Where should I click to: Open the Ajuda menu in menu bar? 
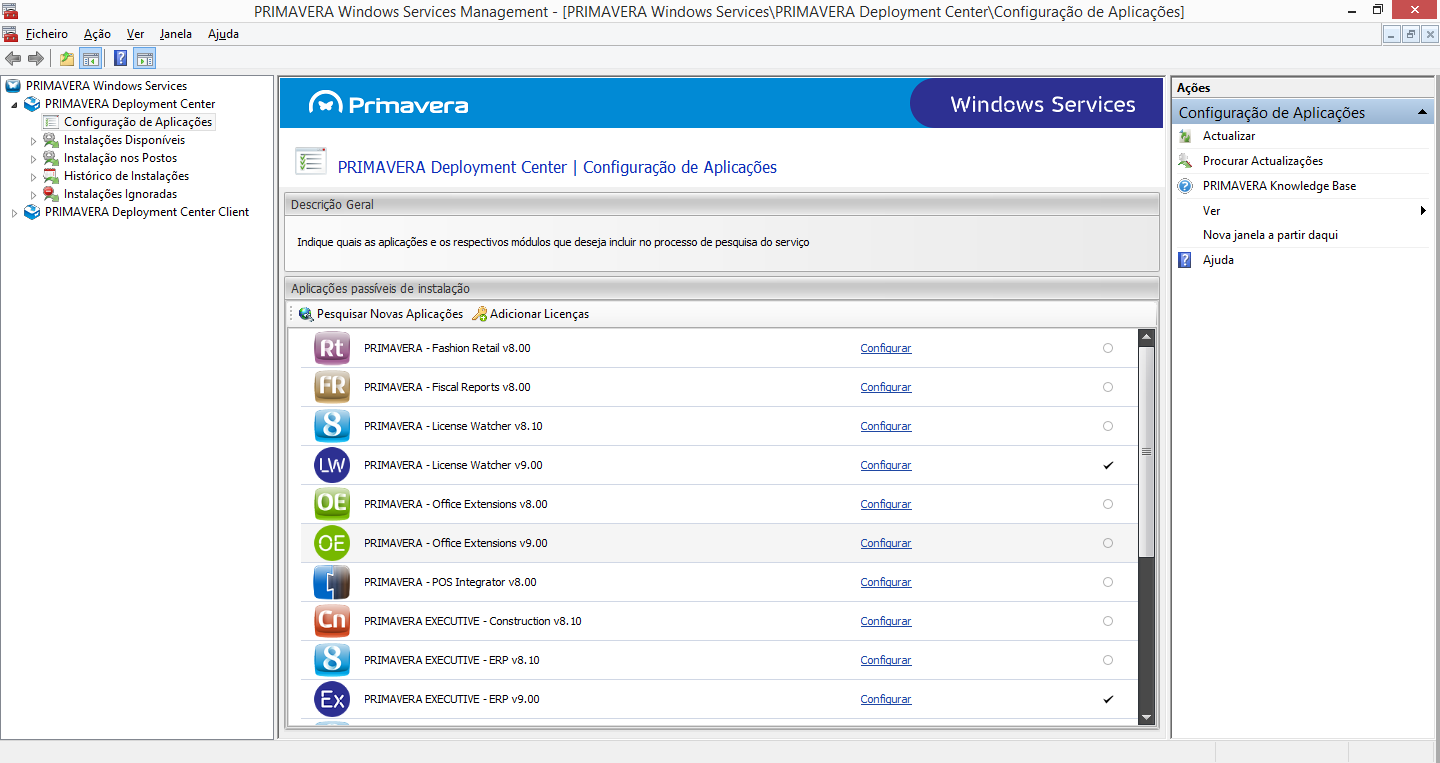pos(223,34)
